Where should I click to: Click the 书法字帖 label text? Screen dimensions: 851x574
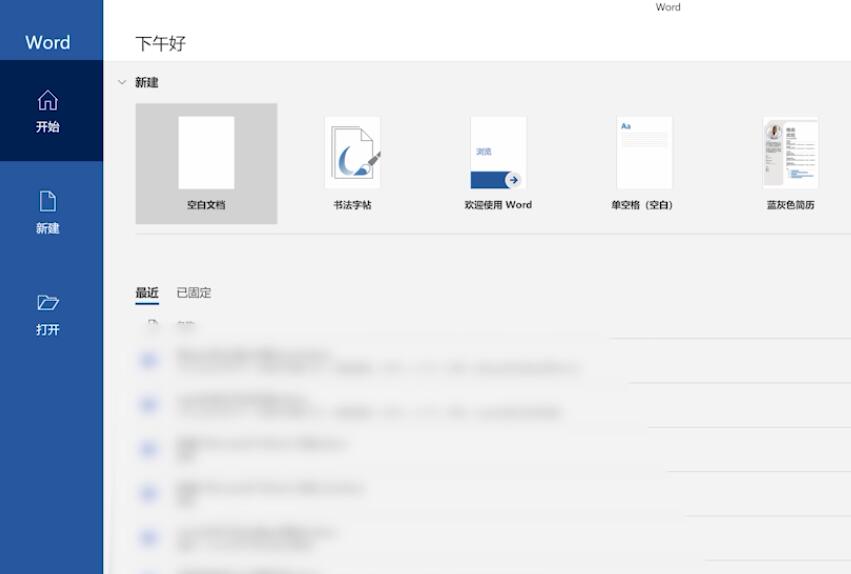[x=352, y=205]
